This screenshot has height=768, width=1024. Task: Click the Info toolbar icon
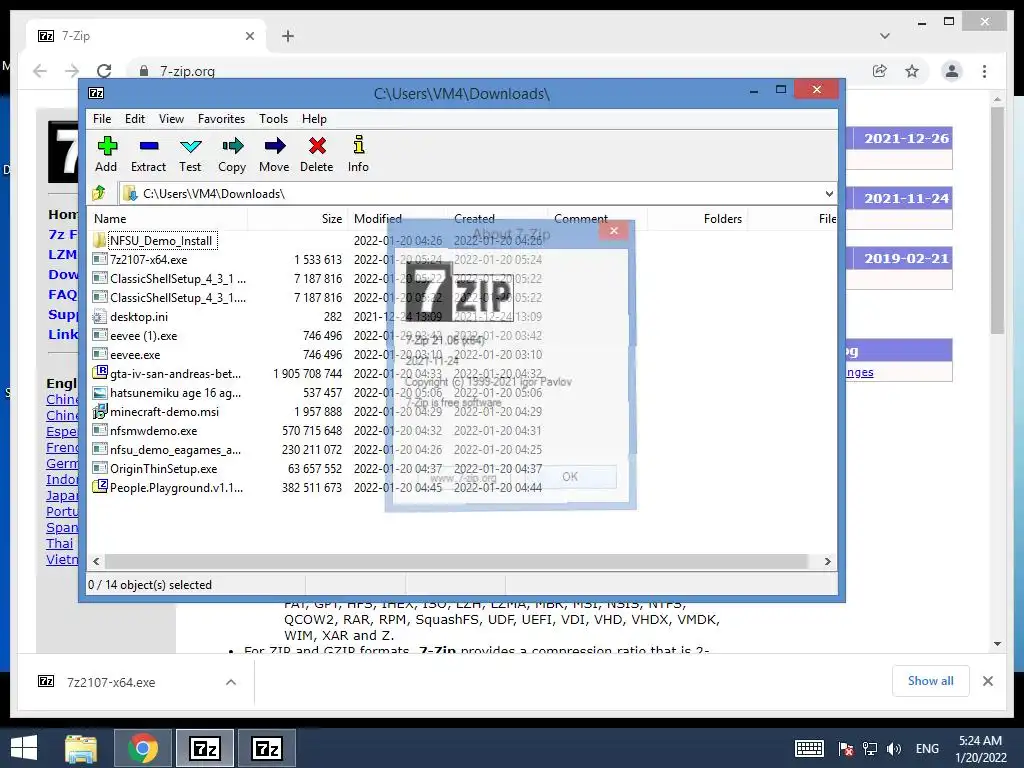click(359, 145)
